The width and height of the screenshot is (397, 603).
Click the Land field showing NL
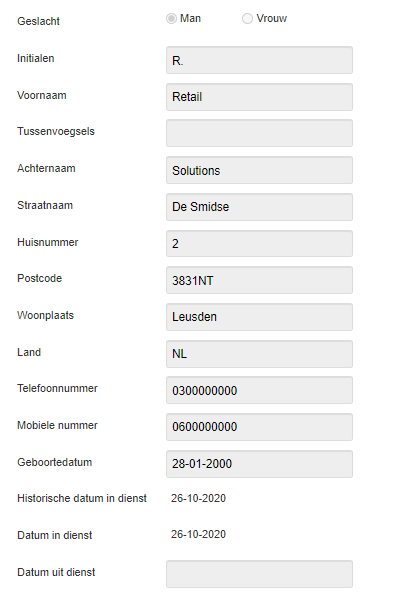[x=259, y=354]
